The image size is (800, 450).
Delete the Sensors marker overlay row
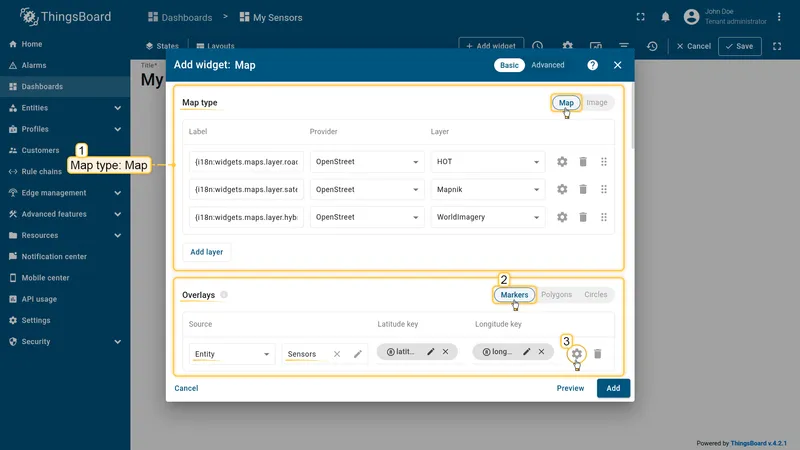click(597, 354)
